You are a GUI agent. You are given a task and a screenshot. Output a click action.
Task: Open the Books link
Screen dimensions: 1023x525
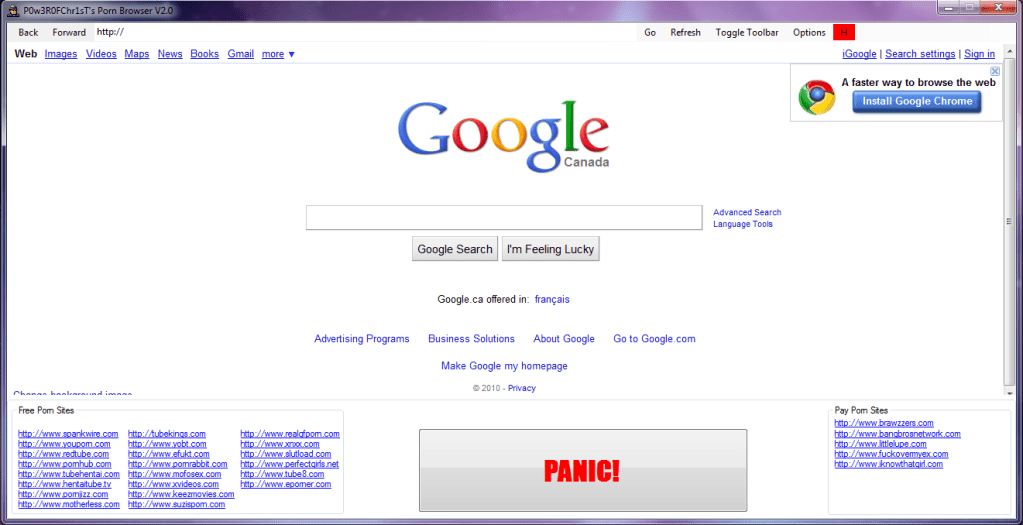pos(204,54)
